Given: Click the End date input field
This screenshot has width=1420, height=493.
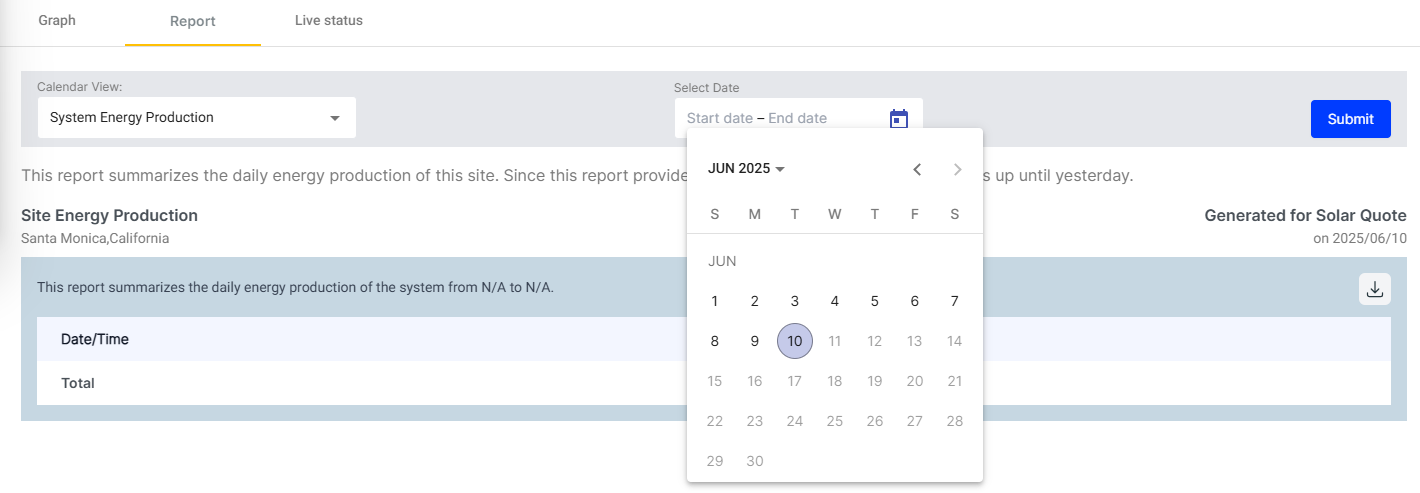Looking at the screenshot, I should click(798, 118).
